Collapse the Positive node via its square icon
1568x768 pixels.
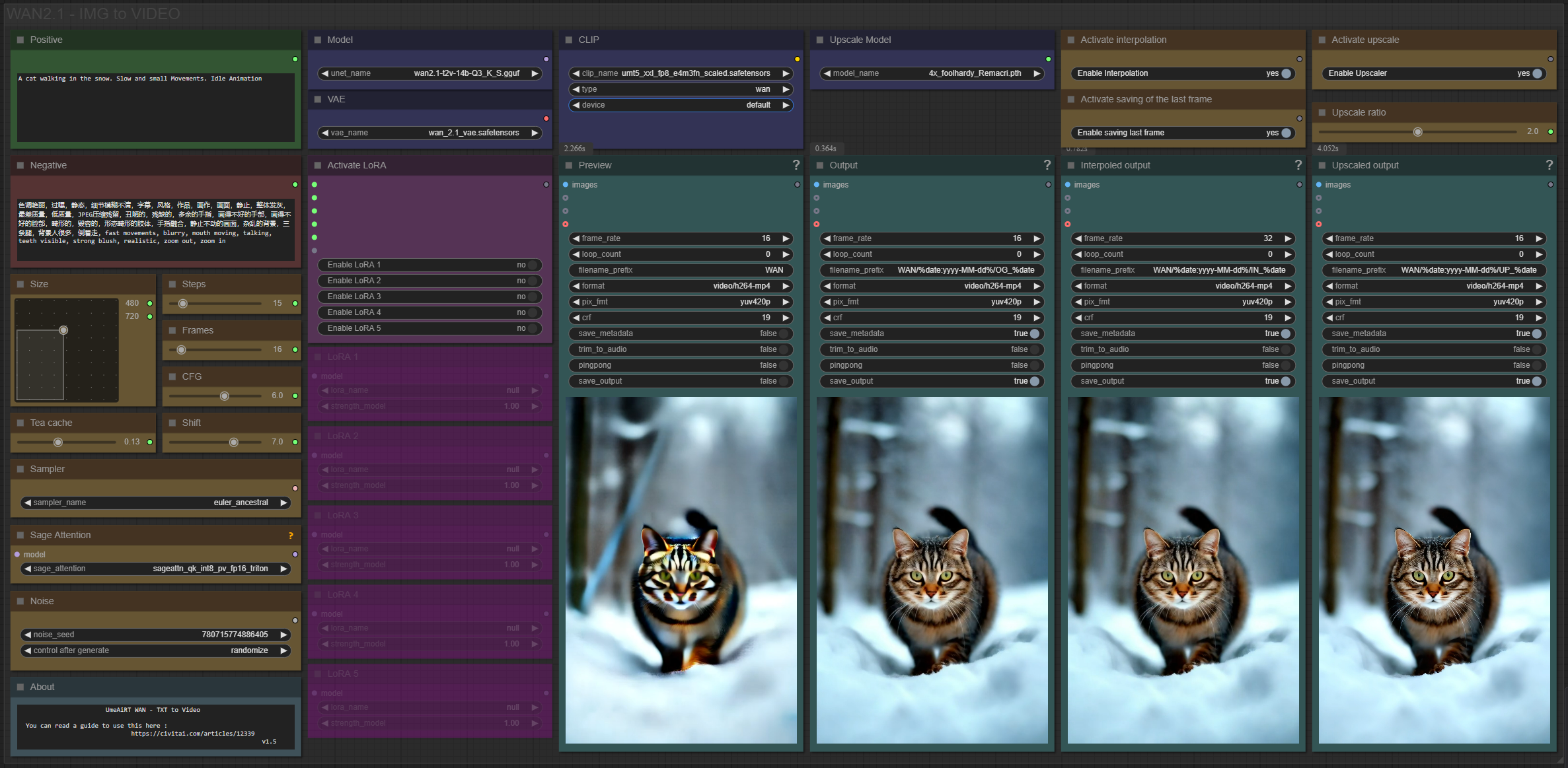(x=20, y=40)
